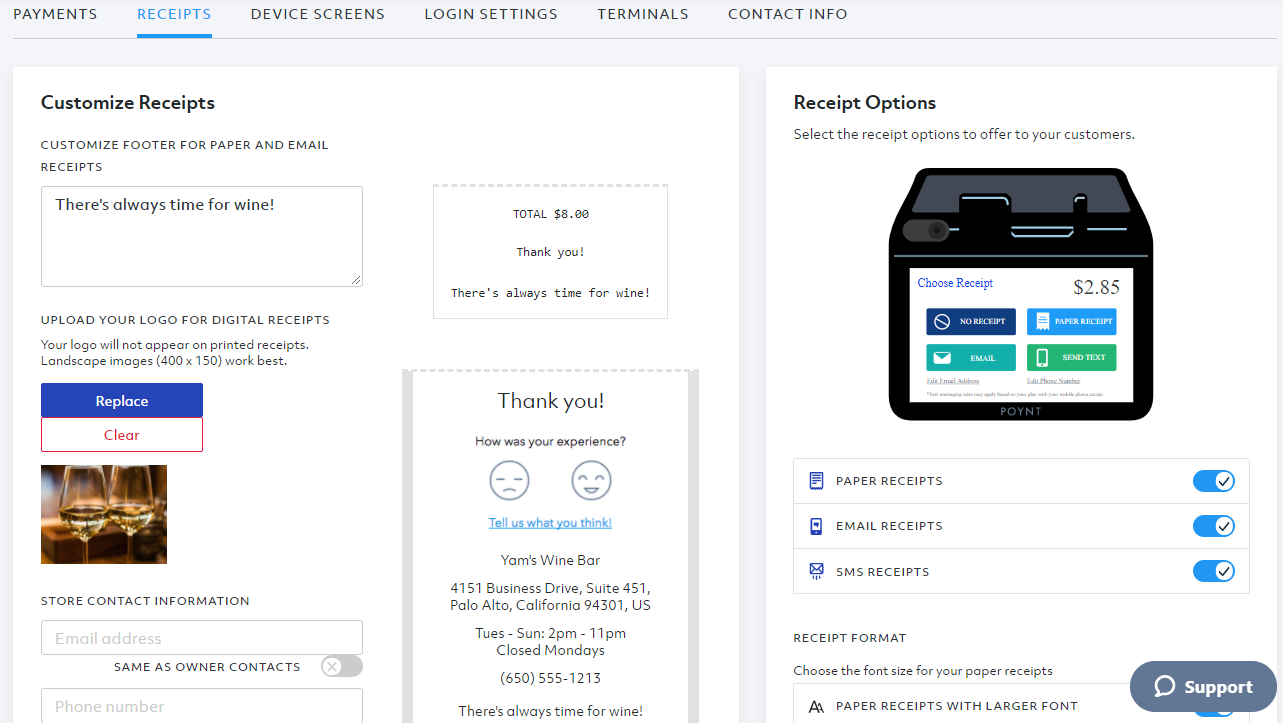Disable the Paper Receipts toggle

(x=1213, y=481)
